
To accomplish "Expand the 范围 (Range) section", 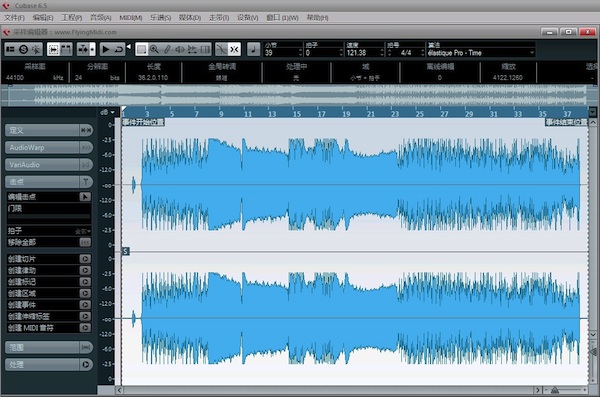I will pos(49,347).
